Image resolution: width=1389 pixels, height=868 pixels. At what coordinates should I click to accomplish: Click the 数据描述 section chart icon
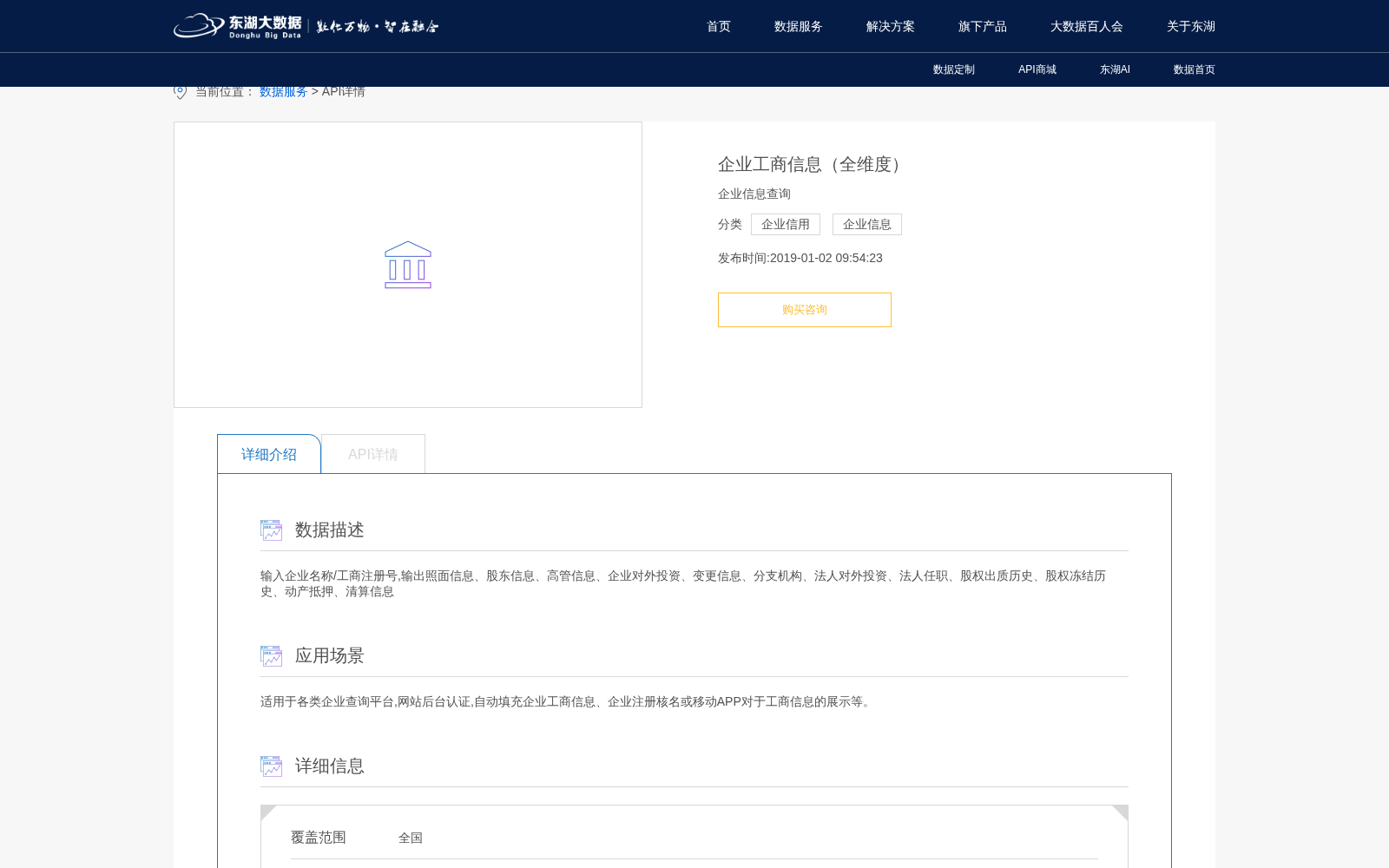[271, 530]
